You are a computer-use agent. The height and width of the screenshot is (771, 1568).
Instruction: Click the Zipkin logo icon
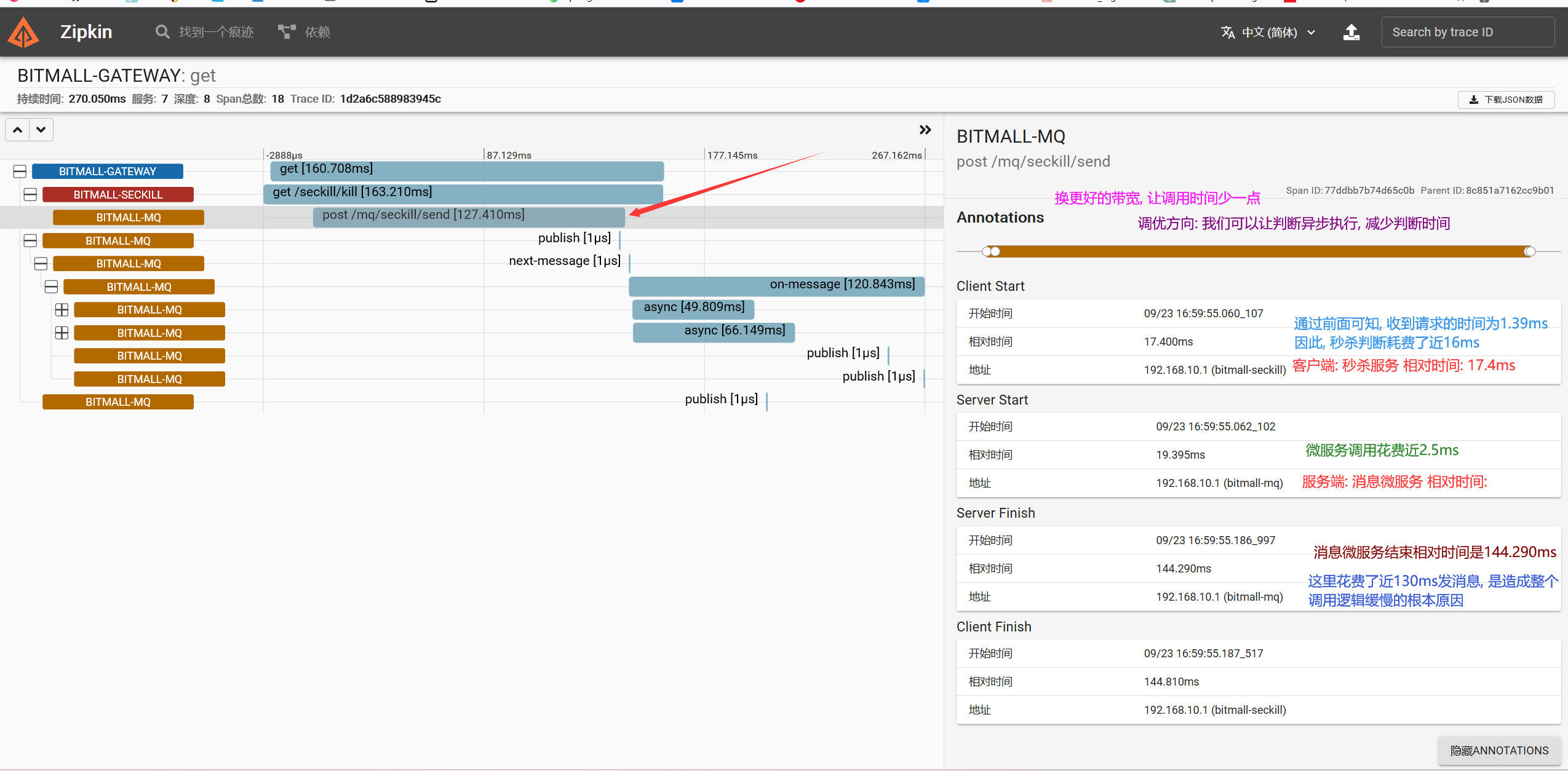23,32
